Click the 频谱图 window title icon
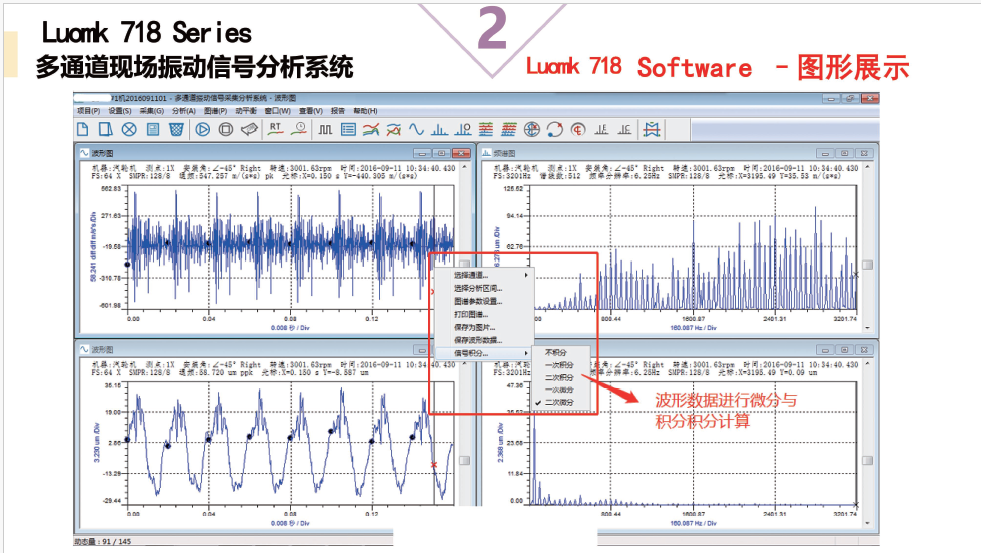 pos(486,153)
